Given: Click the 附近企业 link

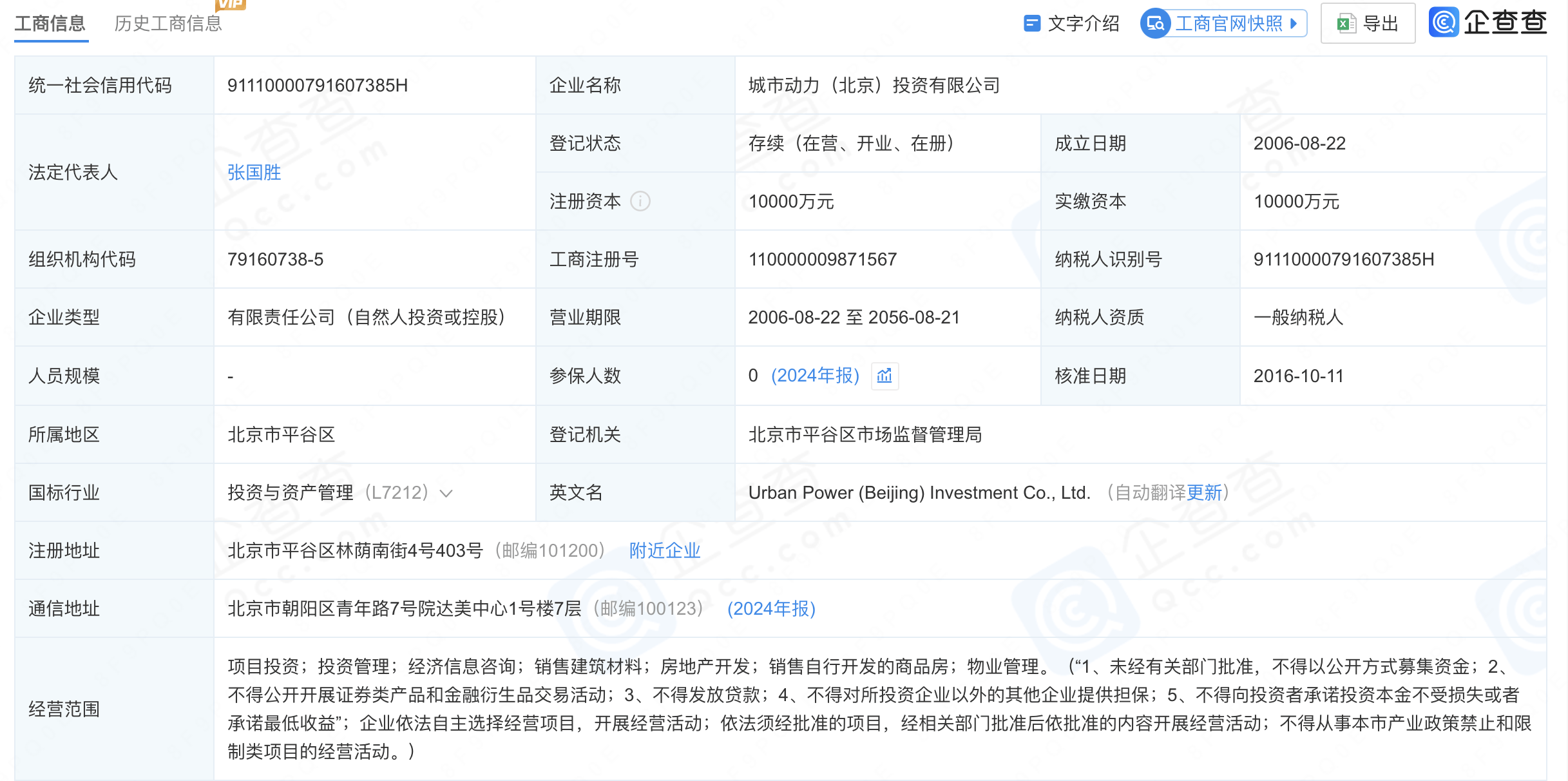Looking at the screenshot, I should [x=664, y=550].
